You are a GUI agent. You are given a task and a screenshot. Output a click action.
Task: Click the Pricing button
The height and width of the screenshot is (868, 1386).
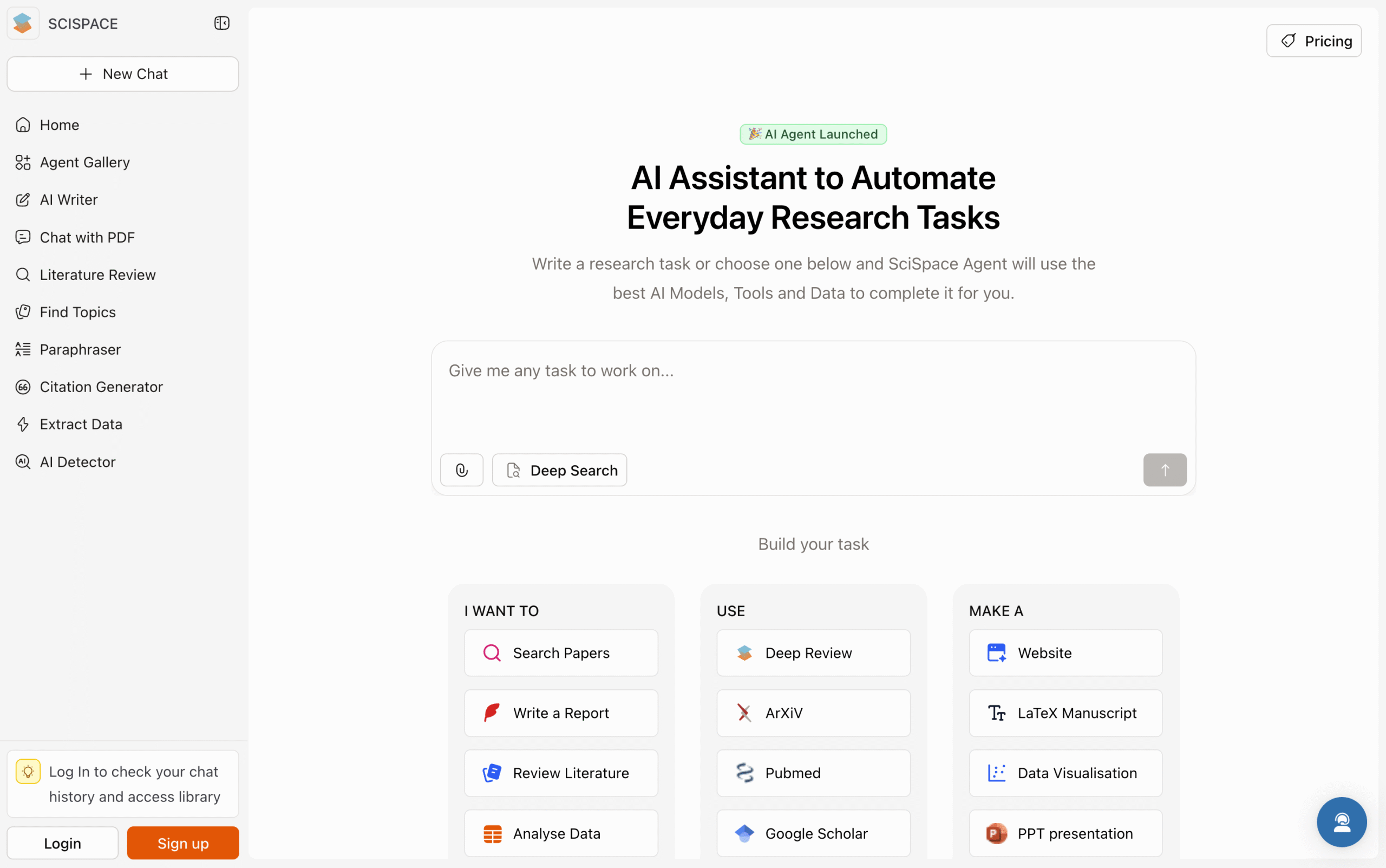(1313, 41)
